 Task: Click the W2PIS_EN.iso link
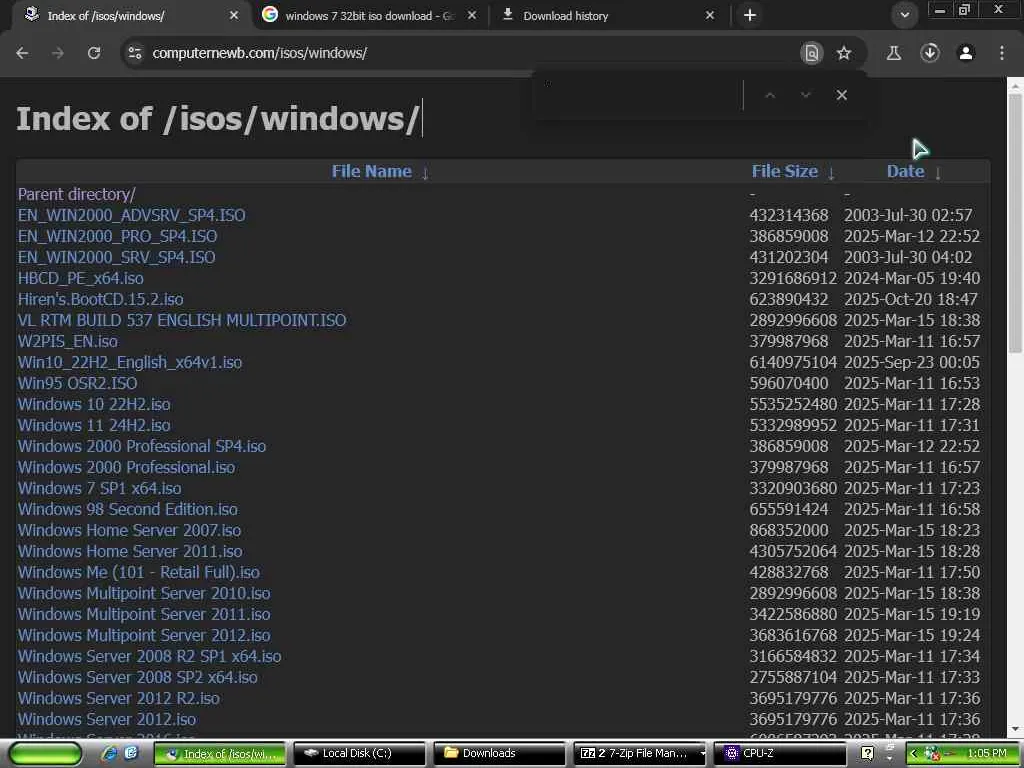pyautogui.click(x=68, y=342)
